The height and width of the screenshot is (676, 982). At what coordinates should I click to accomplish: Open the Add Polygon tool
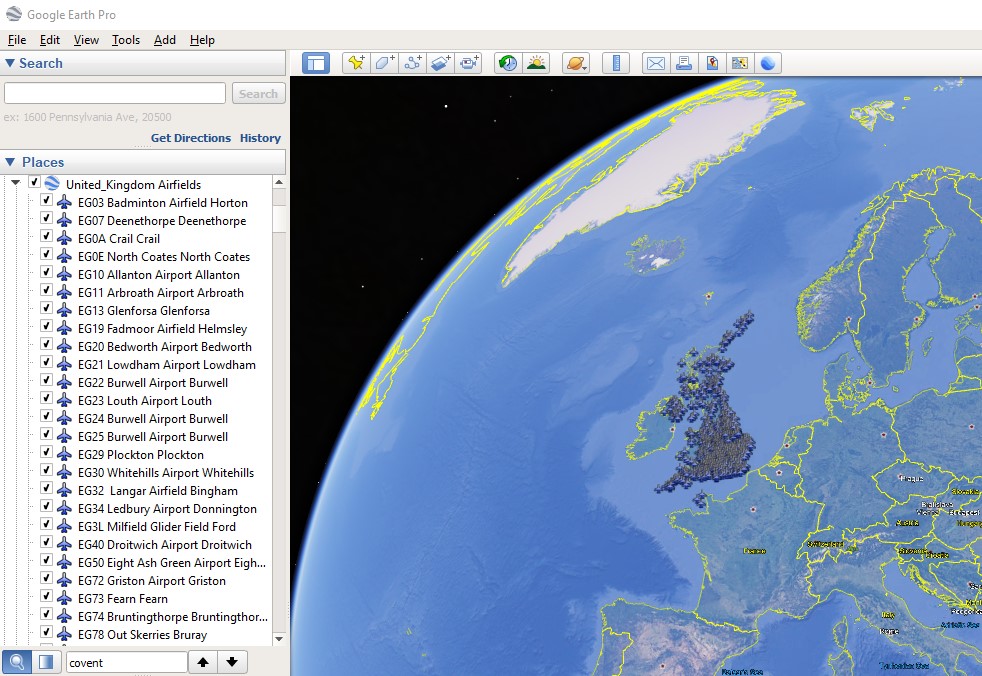pos(384,62)
